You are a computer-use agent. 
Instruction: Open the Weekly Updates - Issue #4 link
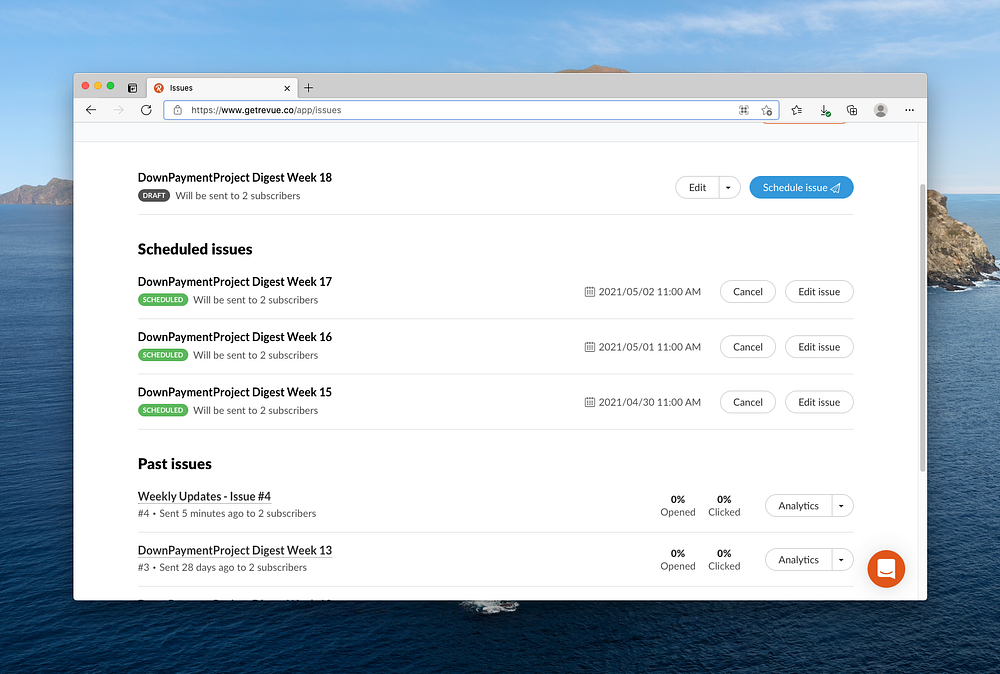pos(204,496)
